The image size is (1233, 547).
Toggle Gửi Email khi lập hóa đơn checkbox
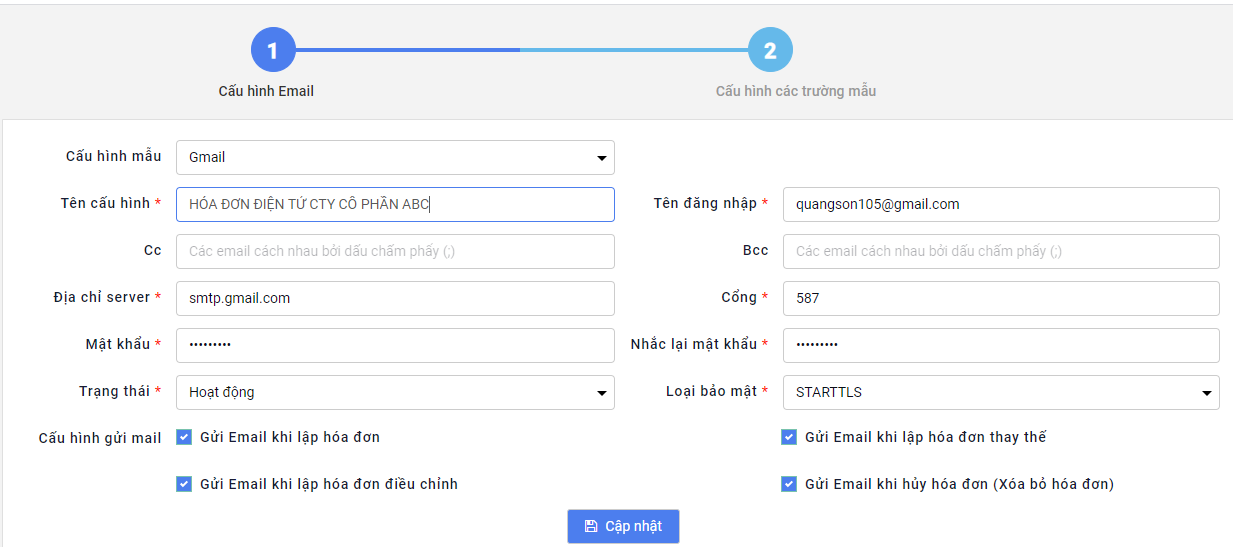184,437
